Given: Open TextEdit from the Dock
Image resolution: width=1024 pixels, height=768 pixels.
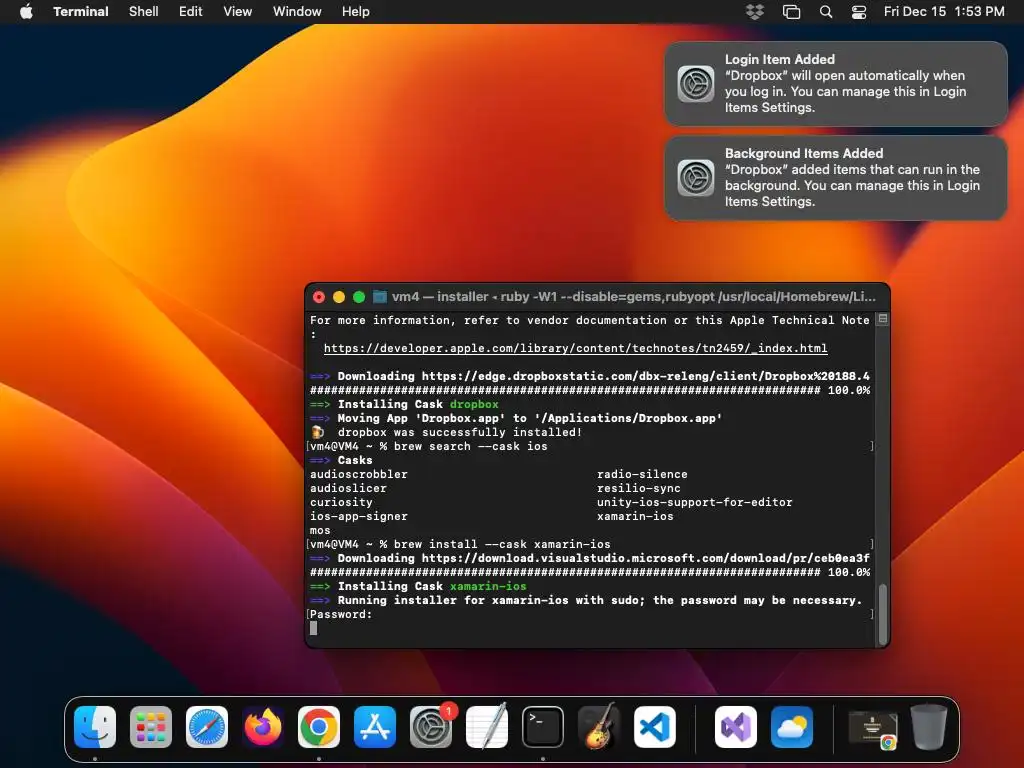Looking at the screenshot, I should click(487, 727).
